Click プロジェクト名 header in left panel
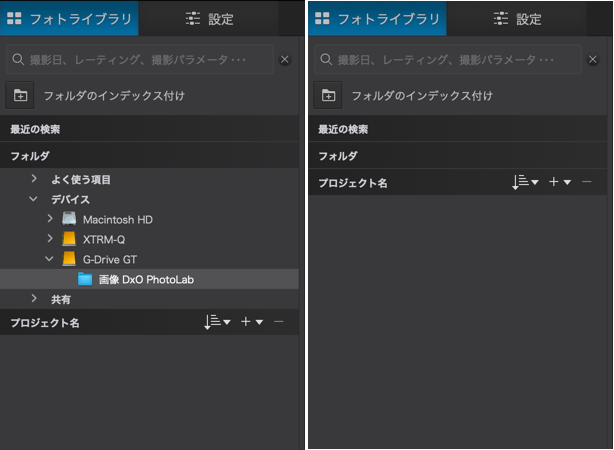Viewport: 614px width, 450px height. 45,323
